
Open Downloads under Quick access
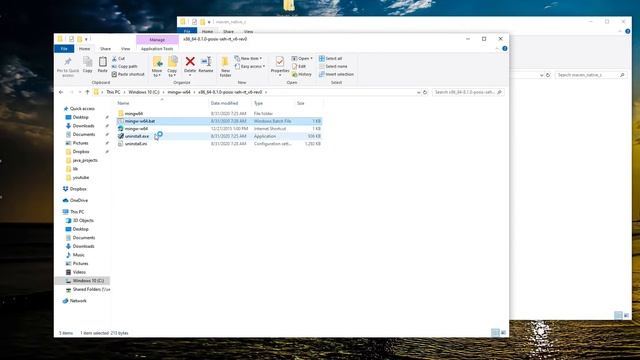83,126
